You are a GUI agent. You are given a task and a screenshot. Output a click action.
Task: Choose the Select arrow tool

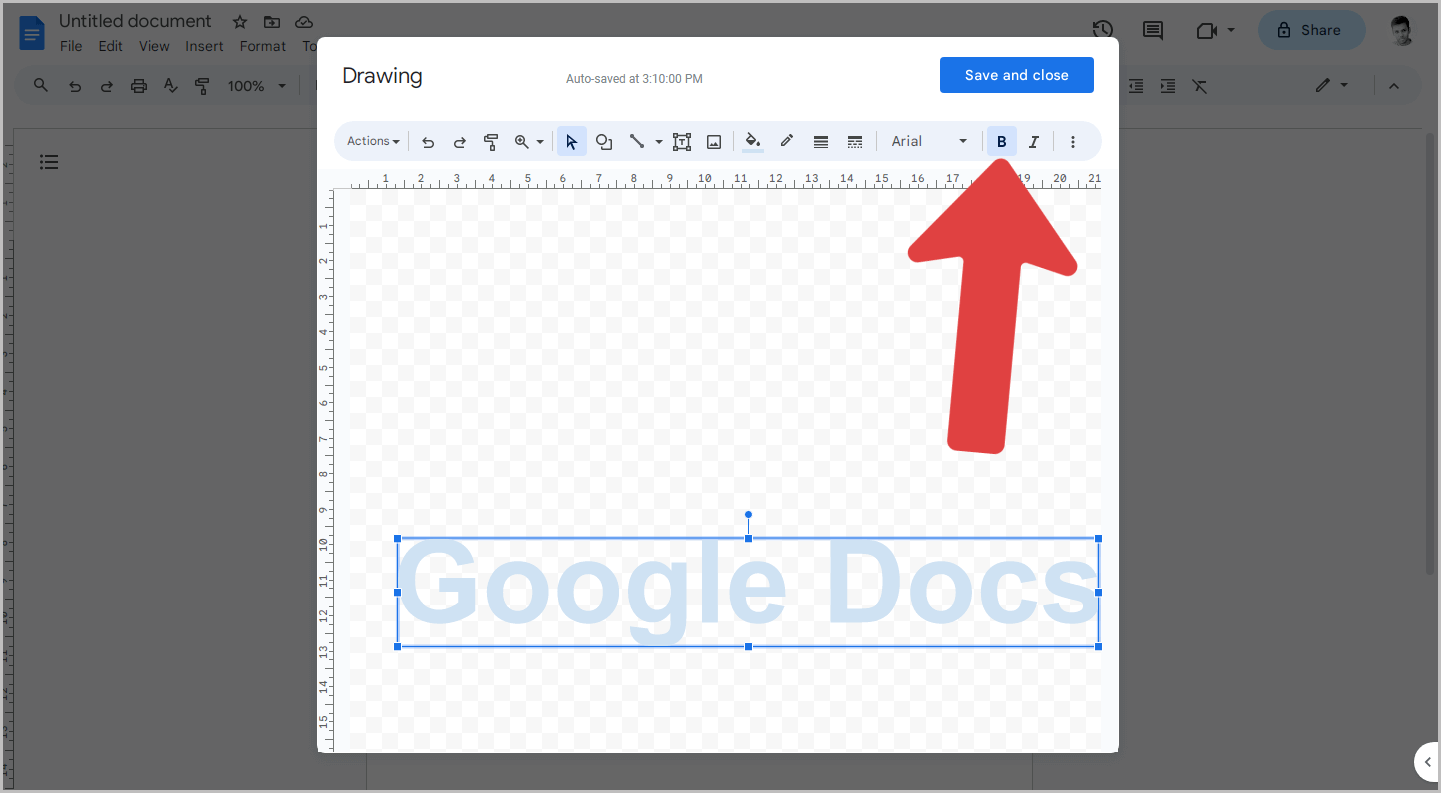coord(571,142)
